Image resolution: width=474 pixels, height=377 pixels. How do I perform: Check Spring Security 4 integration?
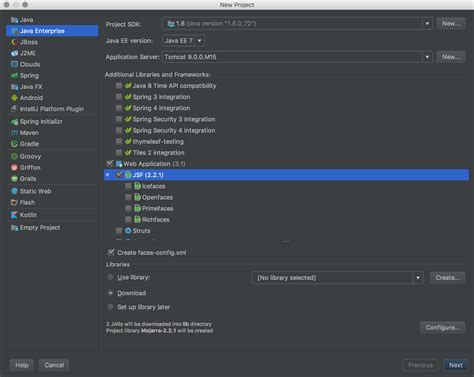click(x=119, y=130)
